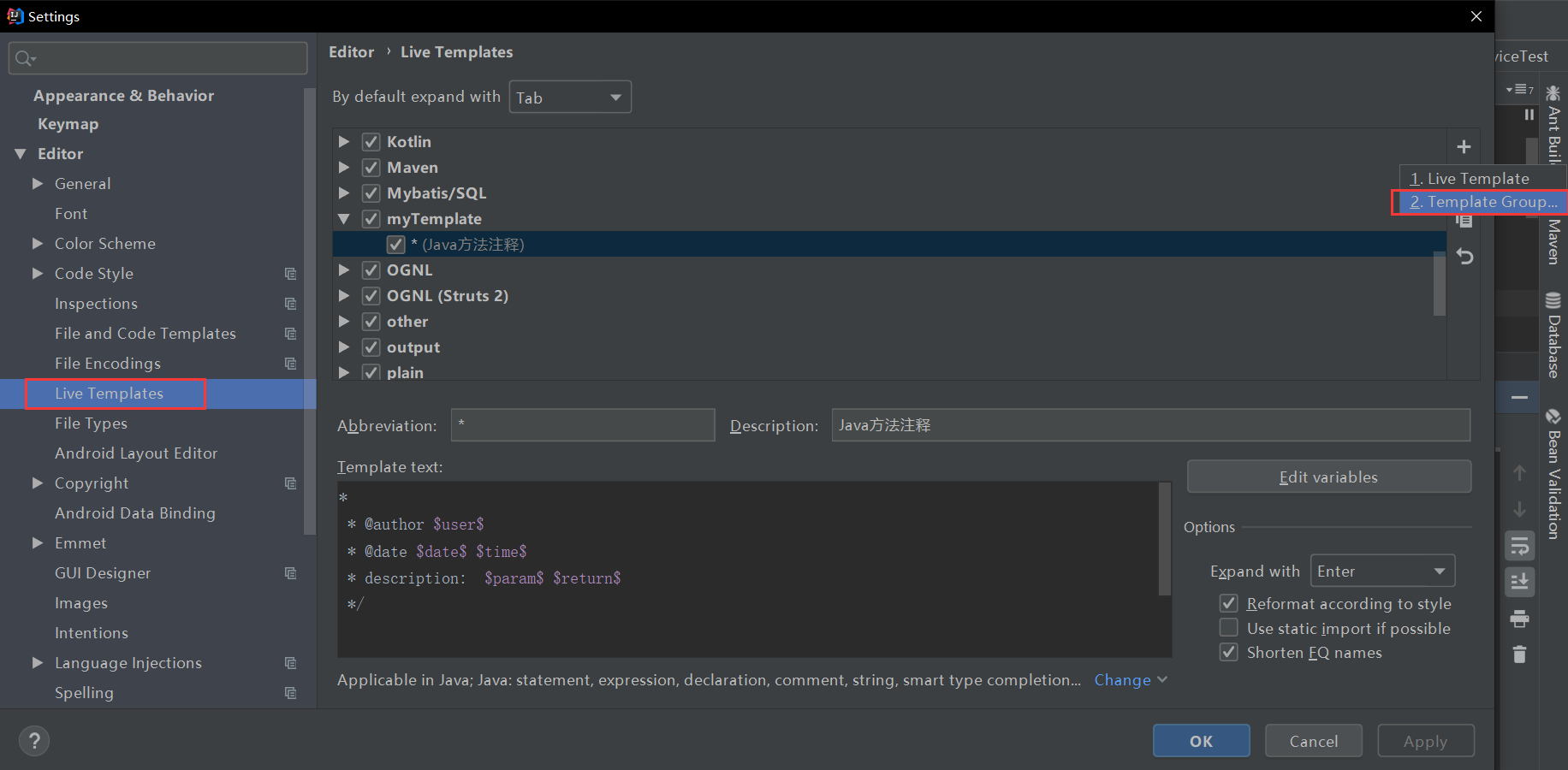Uncheck the Kotlin template group checkbox
The image size is (1568, 770).
pos(371,142)
